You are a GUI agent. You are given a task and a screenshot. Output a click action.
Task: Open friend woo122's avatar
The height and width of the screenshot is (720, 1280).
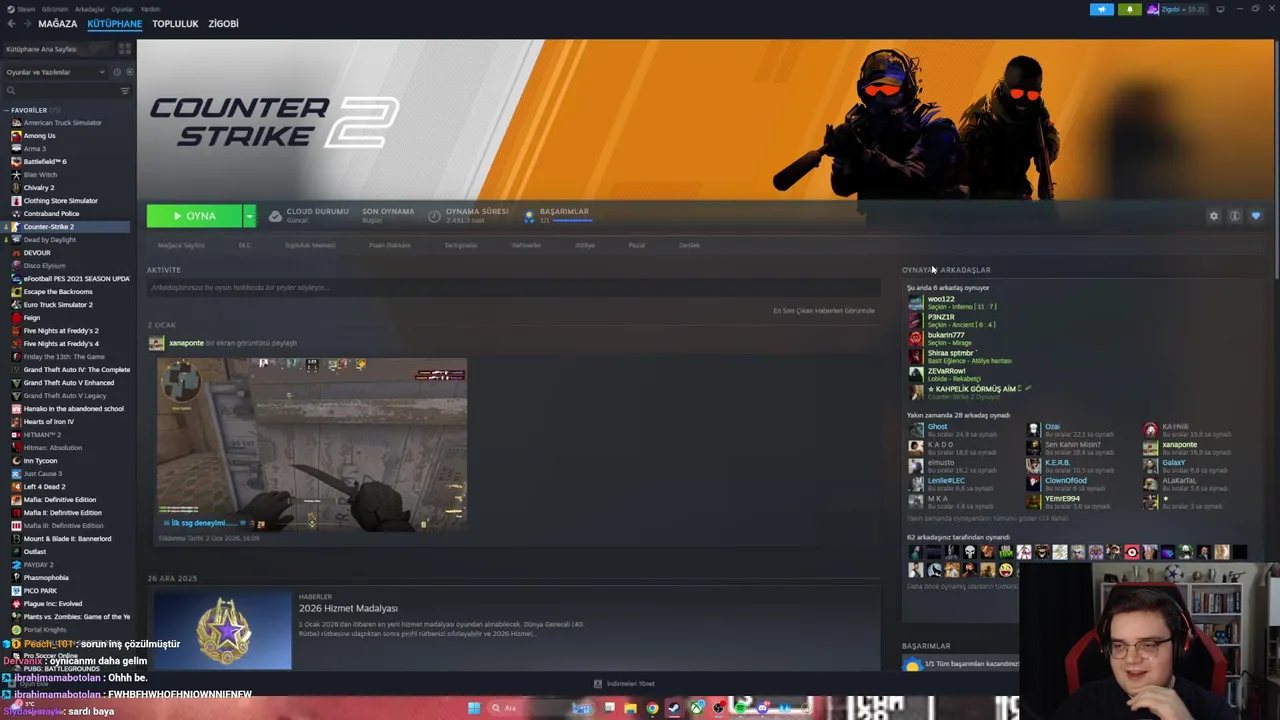tap(916, 302)
